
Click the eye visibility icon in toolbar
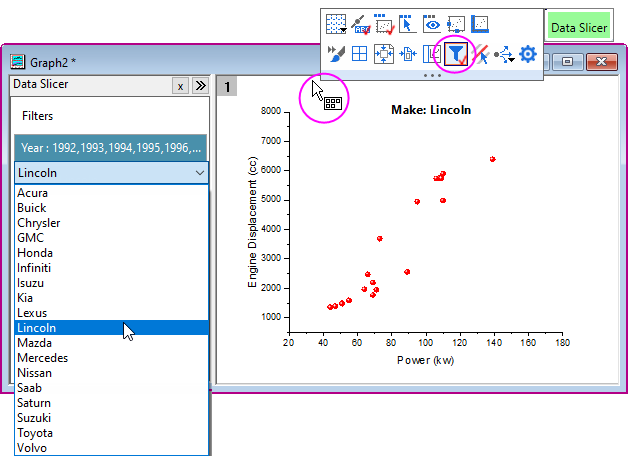(x=432, y=24)
